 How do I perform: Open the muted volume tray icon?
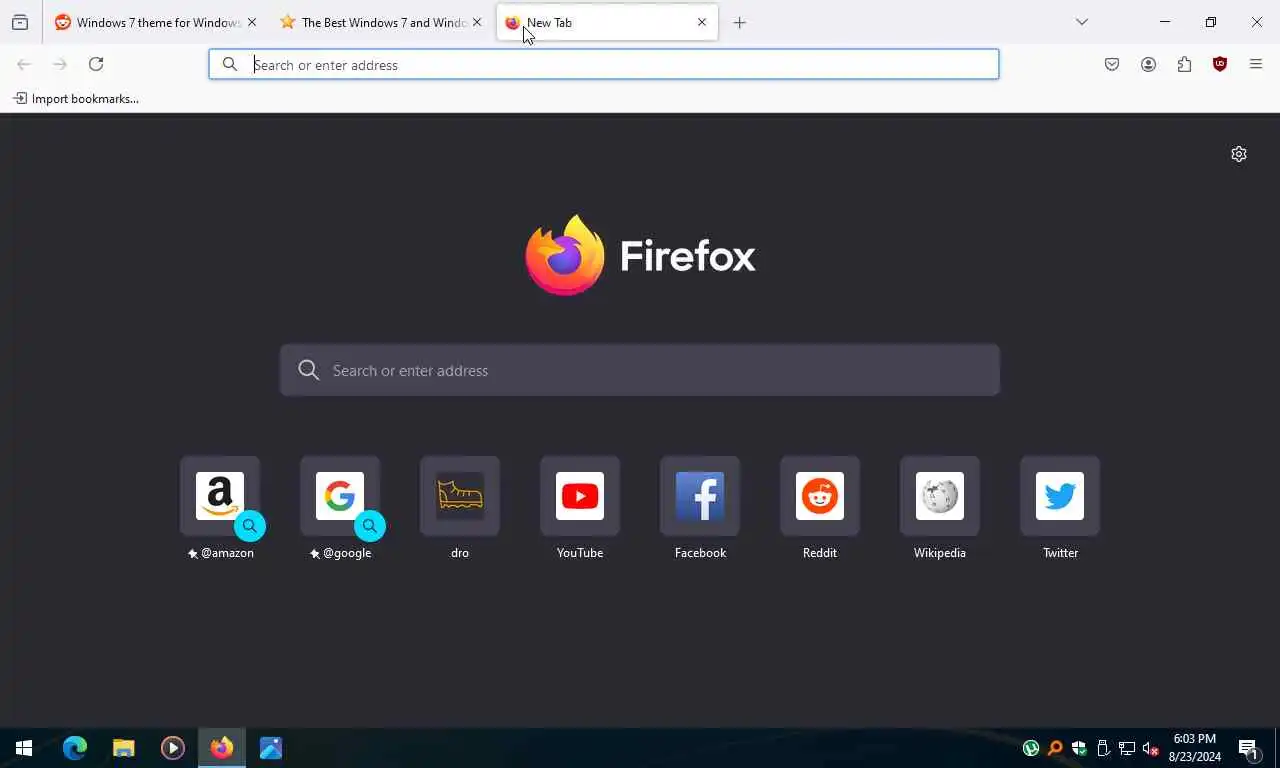coord(1151,748)
